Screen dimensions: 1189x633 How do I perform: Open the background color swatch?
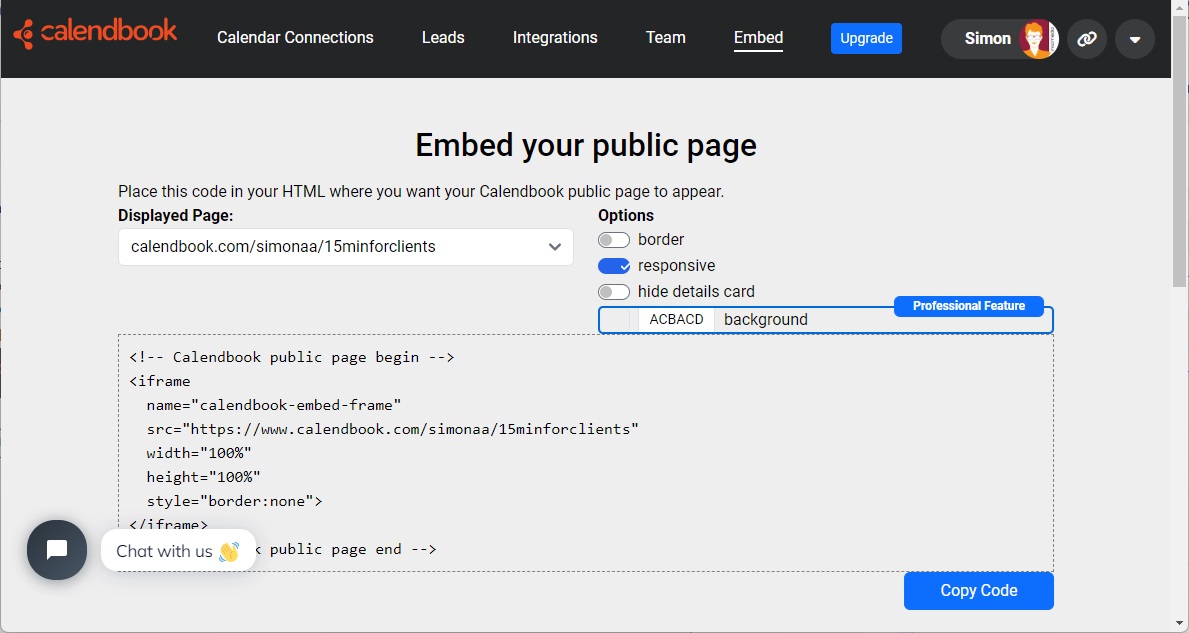(x=616, y=320)
